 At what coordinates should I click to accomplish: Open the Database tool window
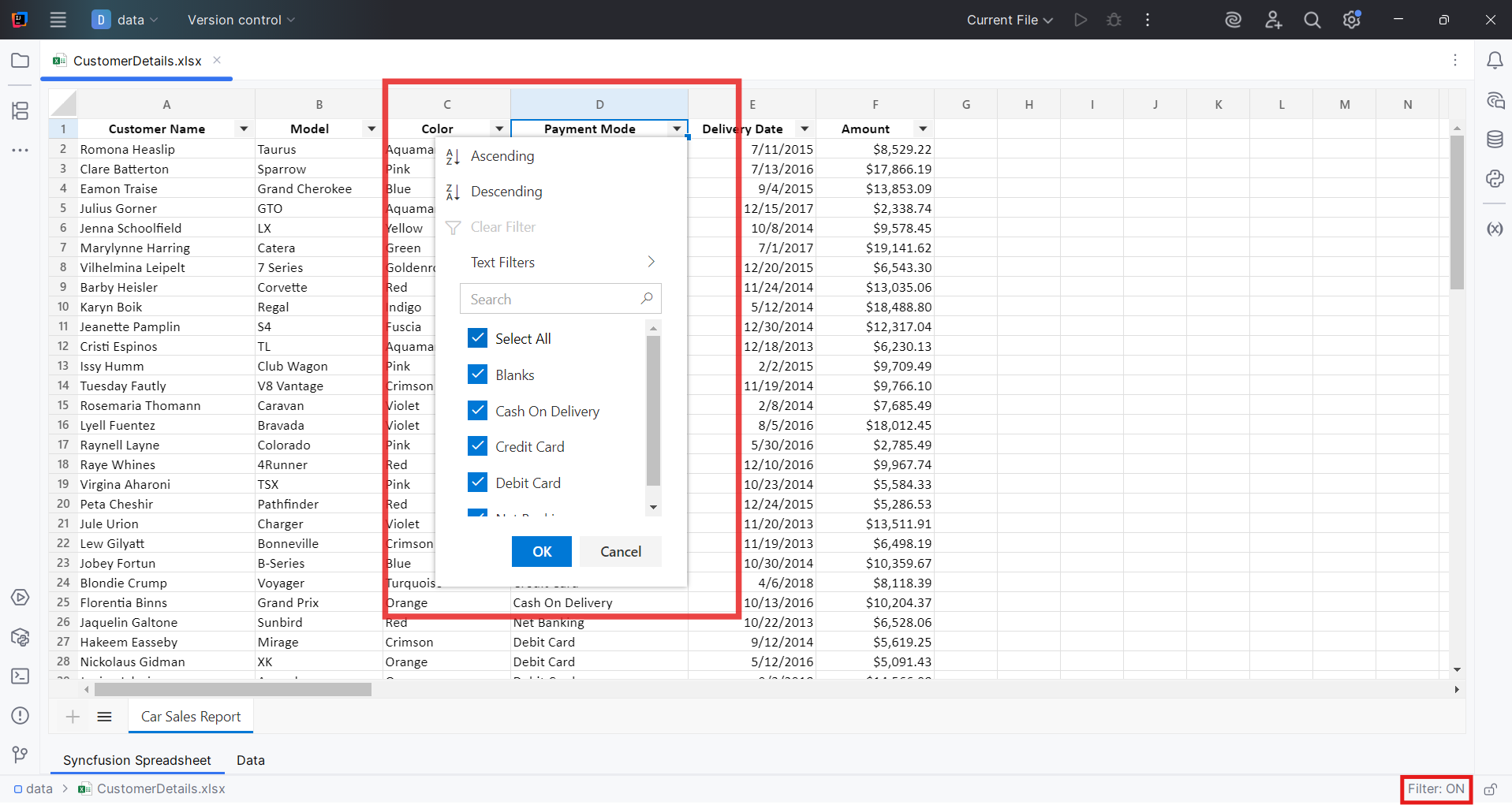[x=1495, y=140]
